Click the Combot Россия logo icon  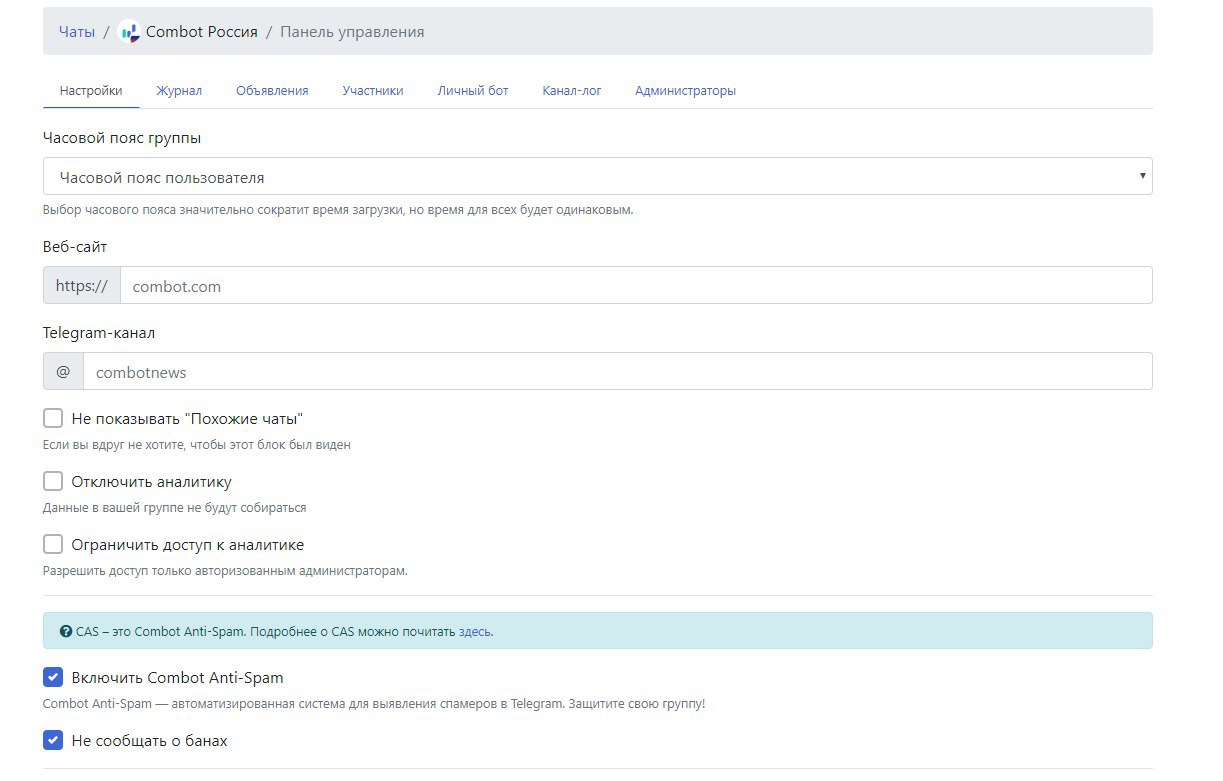point(129,31)
